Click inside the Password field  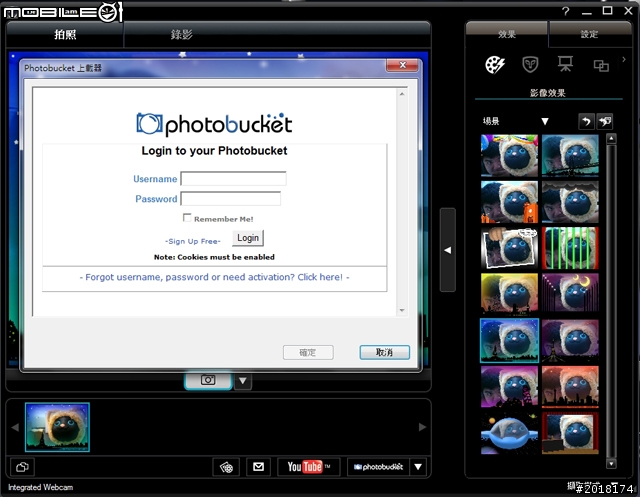231,199
